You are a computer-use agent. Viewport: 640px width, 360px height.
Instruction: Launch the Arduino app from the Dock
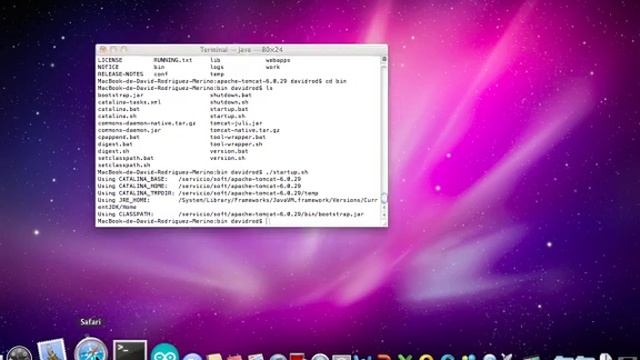point(164,351)
